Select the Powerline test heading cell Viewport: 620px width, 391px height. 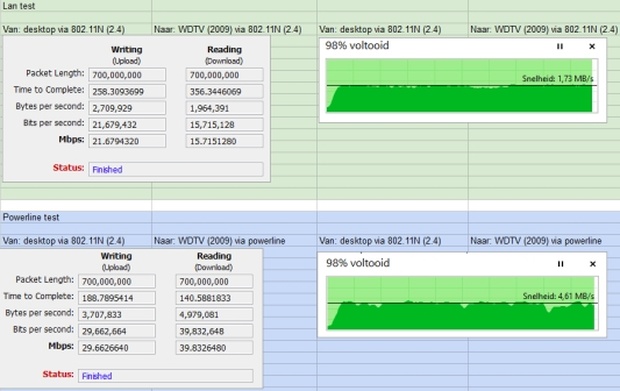pyautogui.click(x=76, y=217)
